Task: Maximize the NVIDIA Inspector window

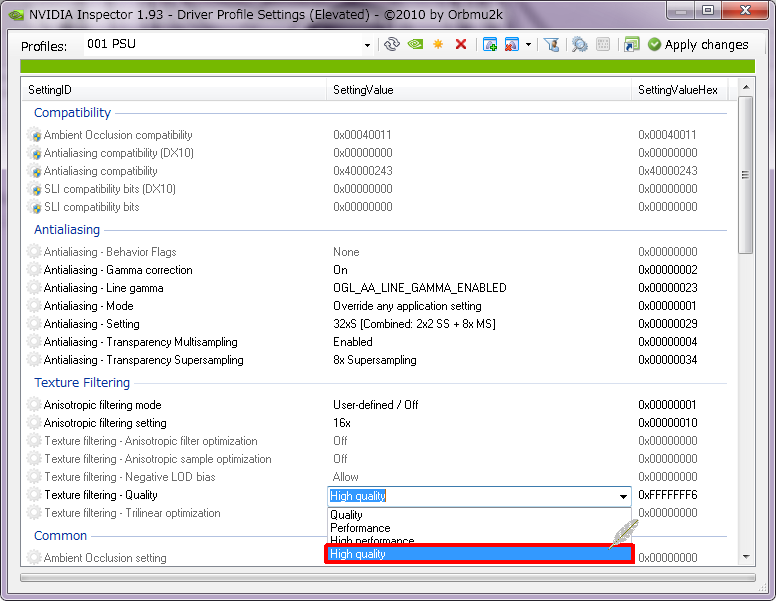Action: [708, 11]
